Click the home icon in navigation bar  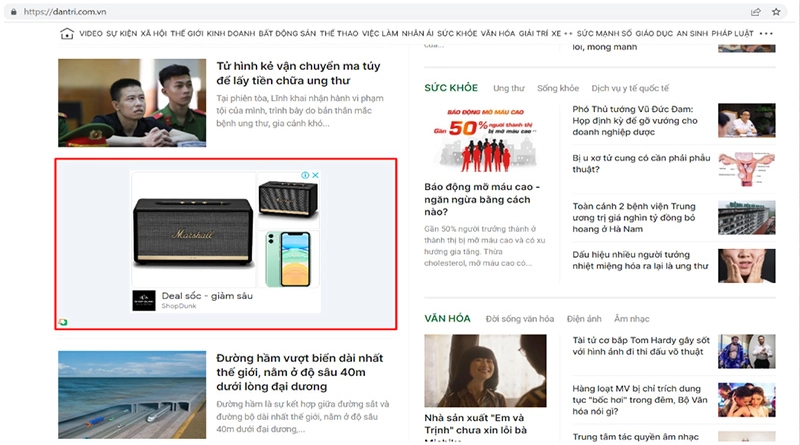coord(67,33)
